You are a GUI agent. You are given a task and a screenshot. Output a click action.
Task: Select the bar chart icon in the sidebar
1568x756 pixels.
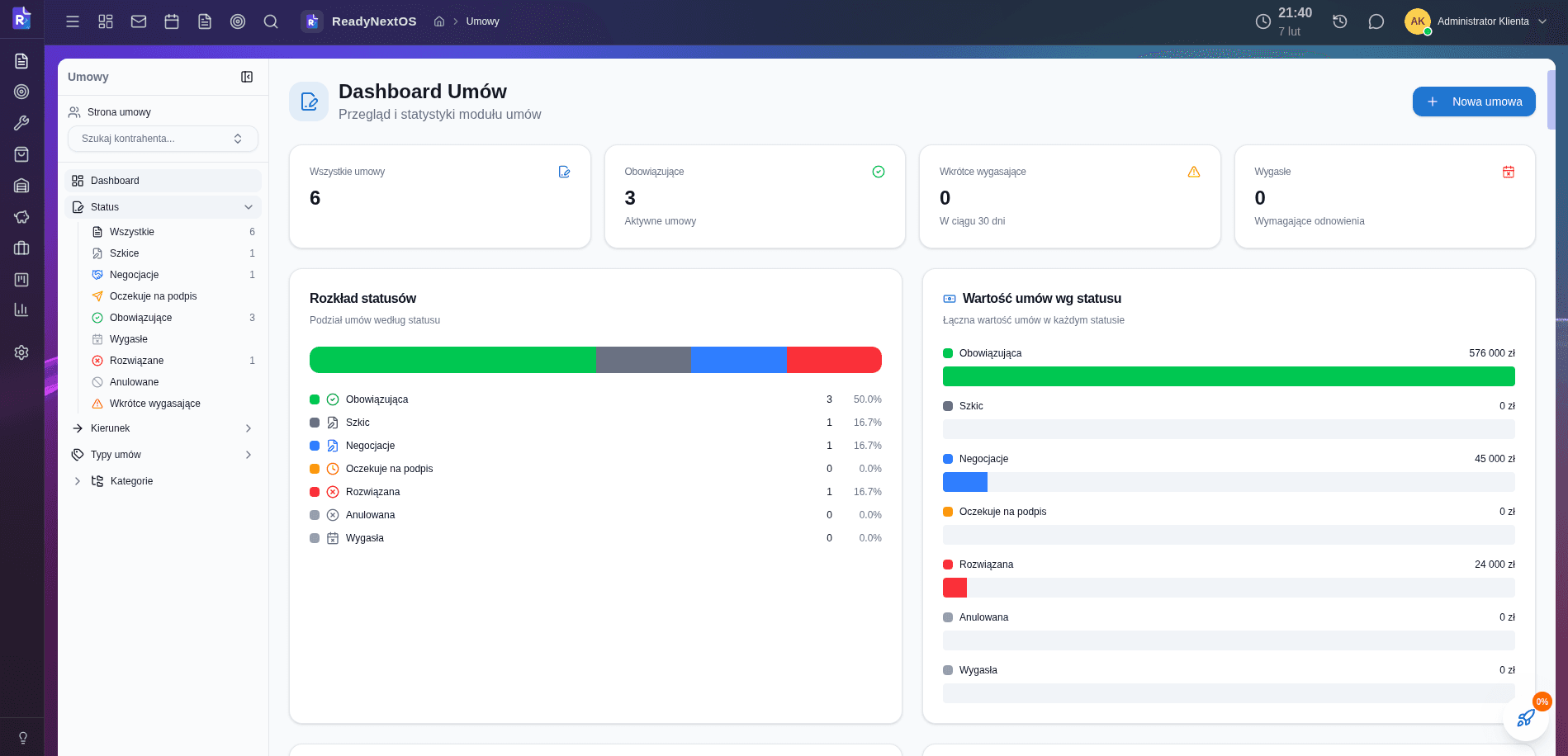click(21, 309)
